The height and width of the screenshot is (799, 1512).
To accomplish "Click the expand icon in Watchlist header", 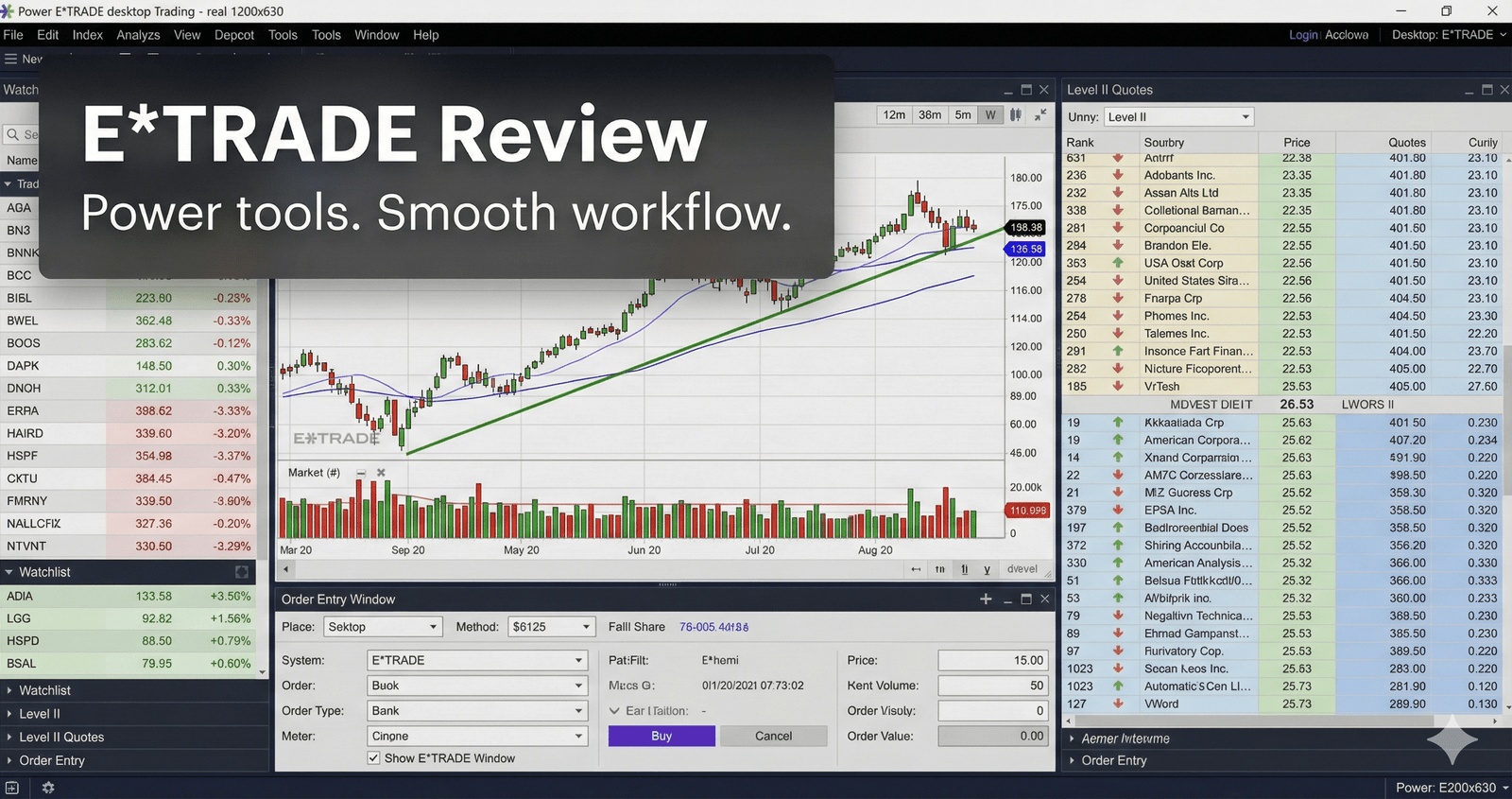I will pos(242,572).
